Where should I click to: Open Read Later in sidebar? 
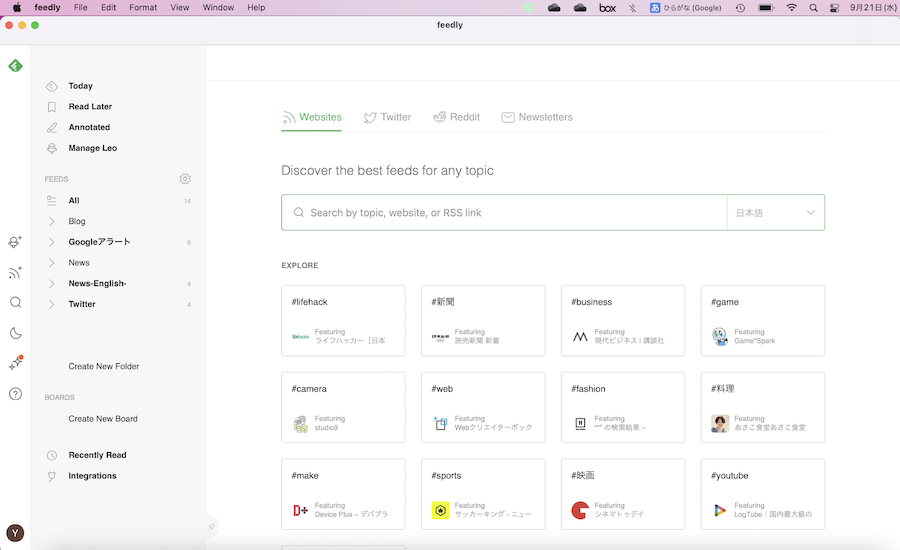tap(90, 107)
